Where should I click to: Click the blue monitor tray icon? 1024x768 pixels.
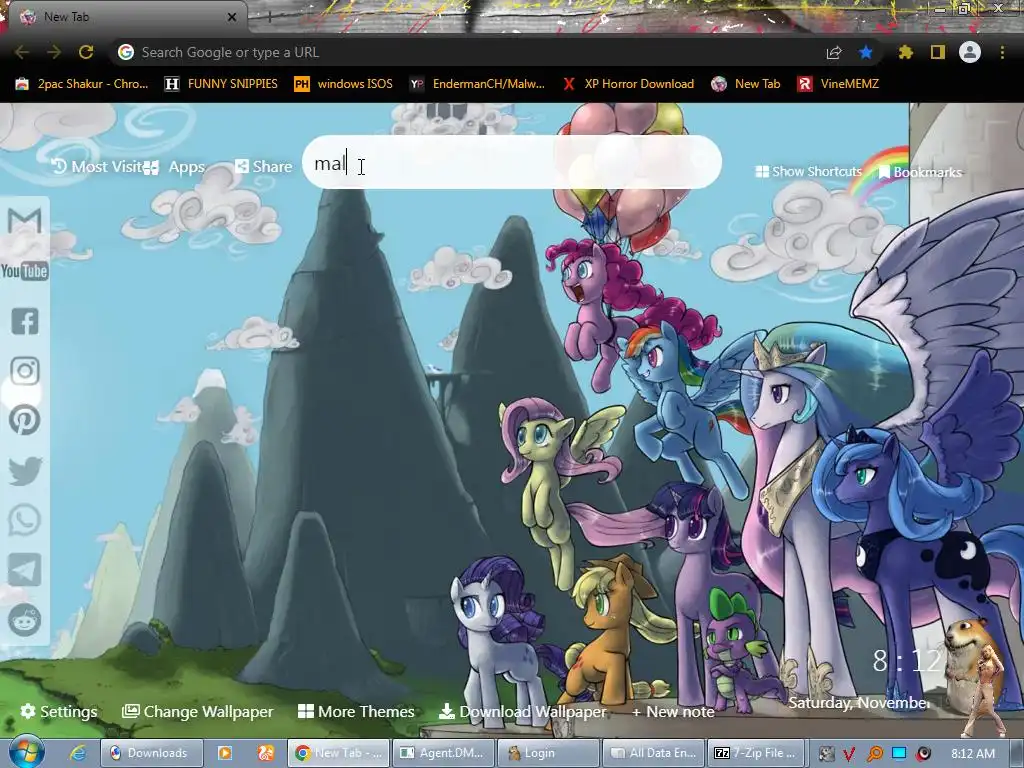[x=899, y=753]
